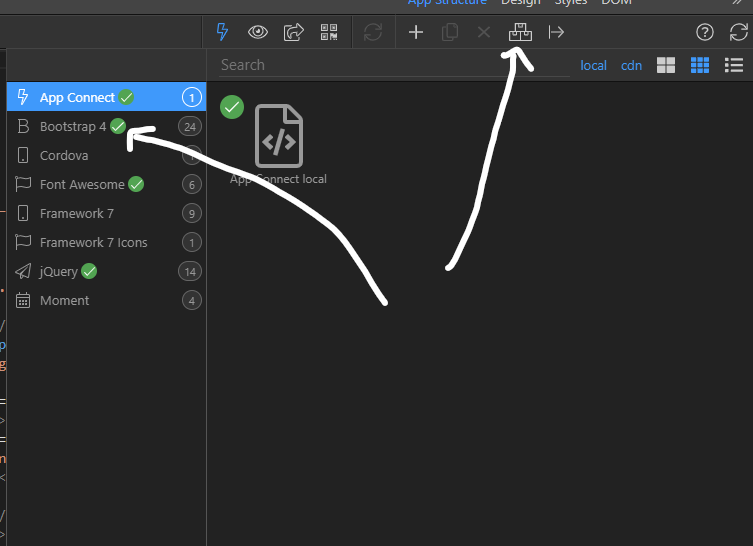Open the Frameworks components boxes icon
This screenshot has height=546, width=753.
click(x=520, y=32)
